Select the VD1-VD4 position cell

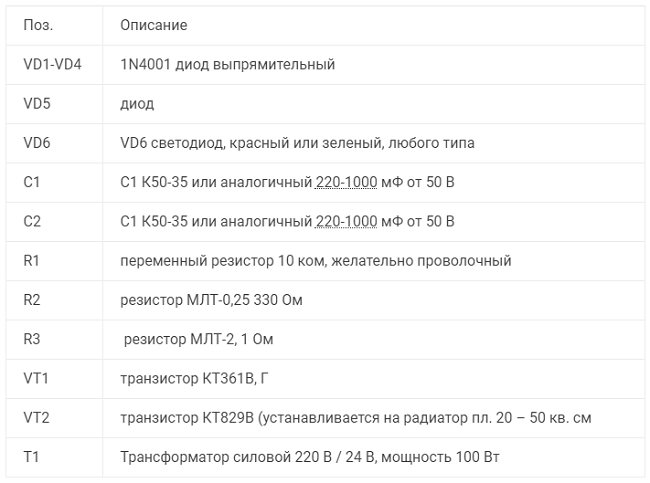tap(52, 64)
